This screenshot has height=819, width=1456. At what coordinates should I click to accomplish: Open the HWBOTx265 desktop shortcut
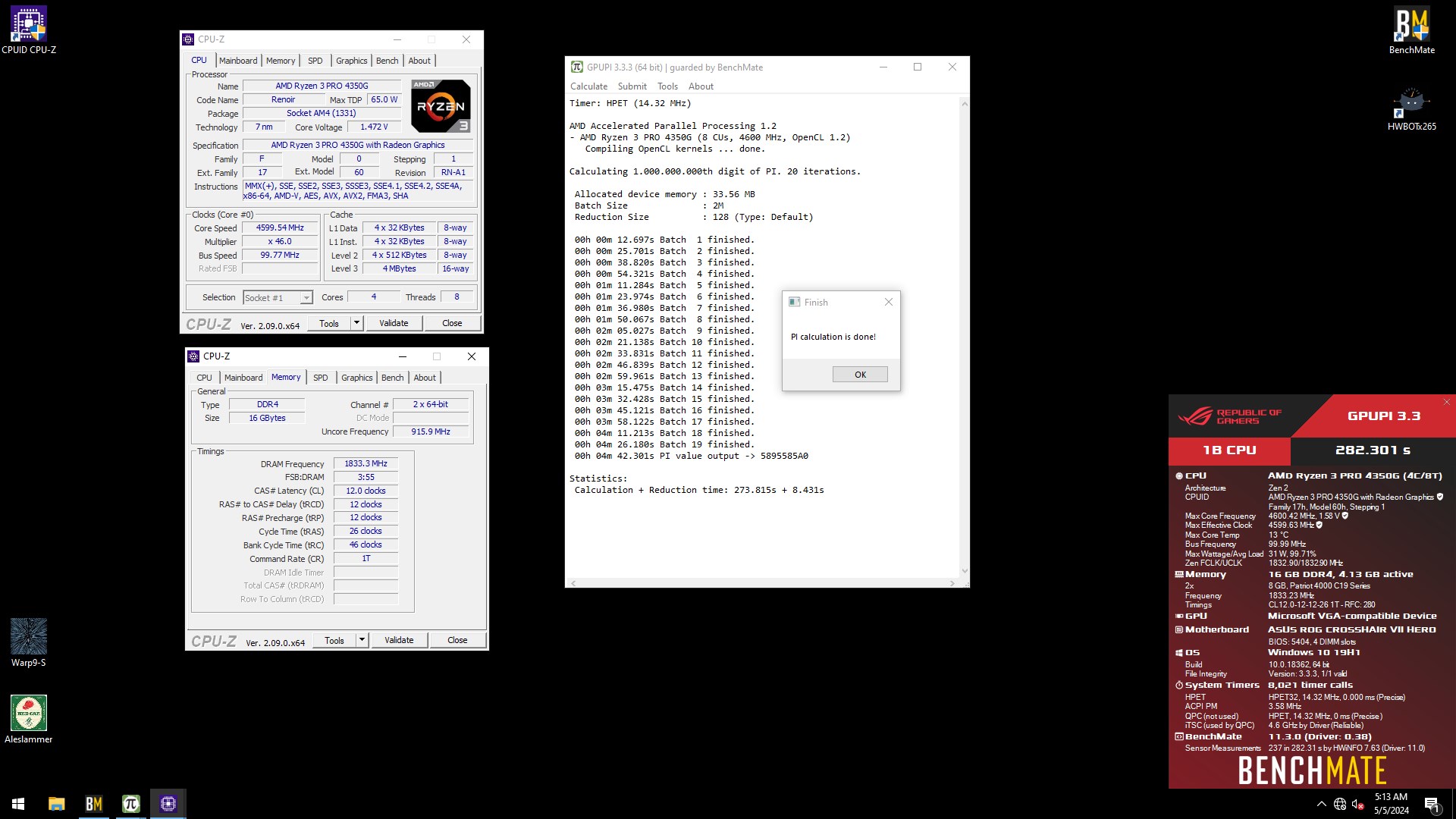point(1411,109)
